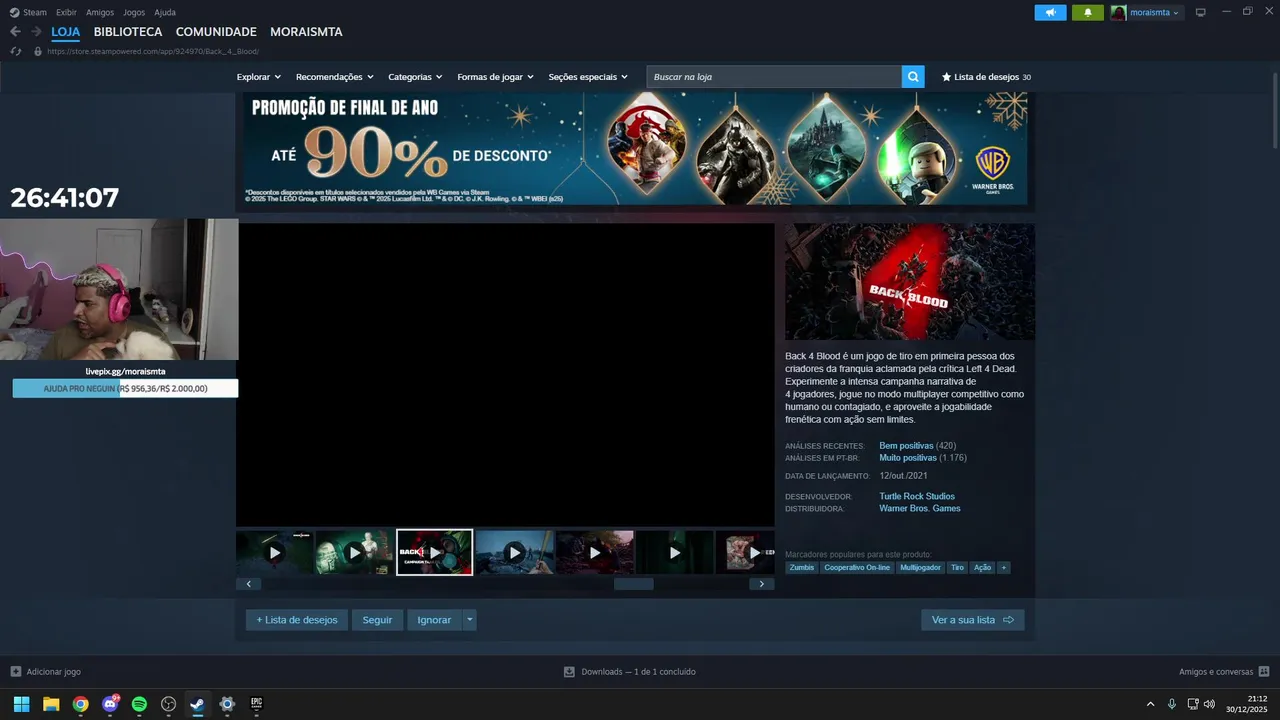Screen dimensions: 1280x720
Task: Click the Seguir button
Action: pos(377,620)
